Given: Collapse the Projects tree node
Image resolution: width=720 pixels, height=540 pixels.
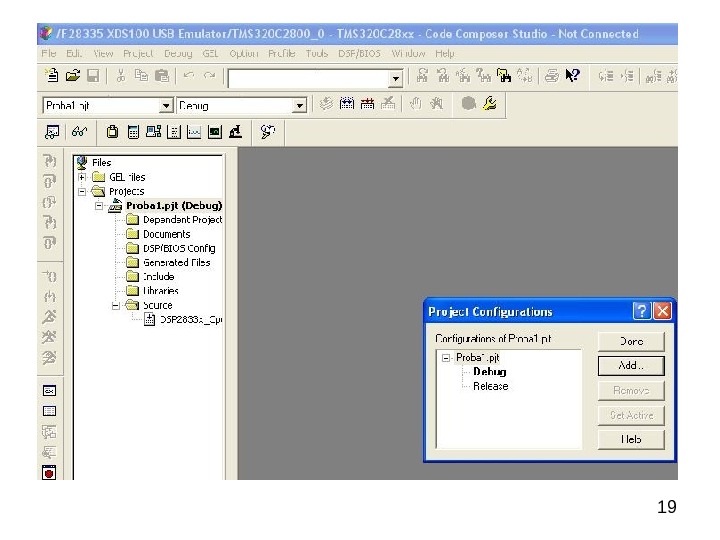Looking at the screenshot, I should [x=82, y=191].
